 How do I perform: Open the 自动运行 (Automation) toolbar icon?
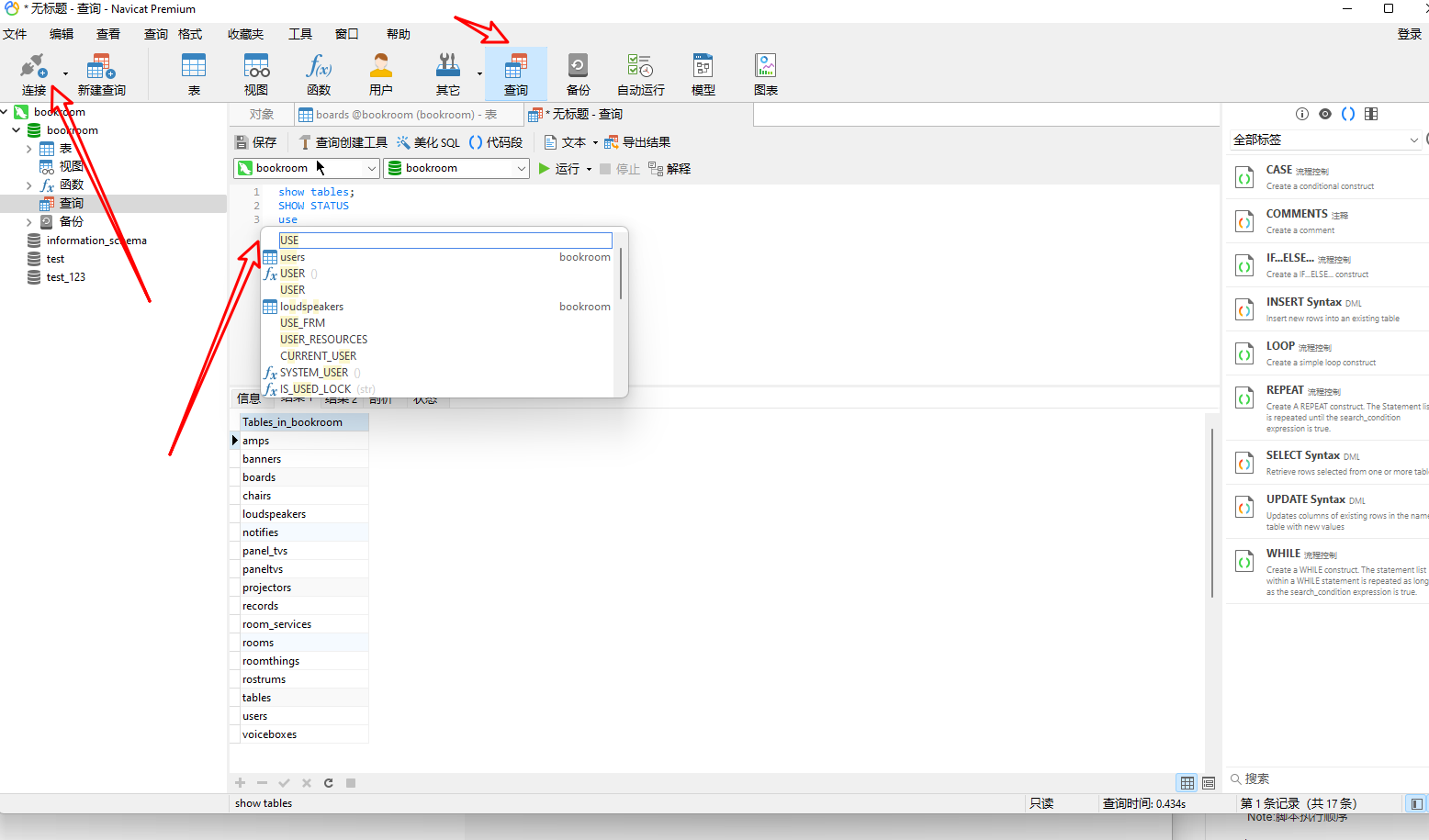(640, 73)
